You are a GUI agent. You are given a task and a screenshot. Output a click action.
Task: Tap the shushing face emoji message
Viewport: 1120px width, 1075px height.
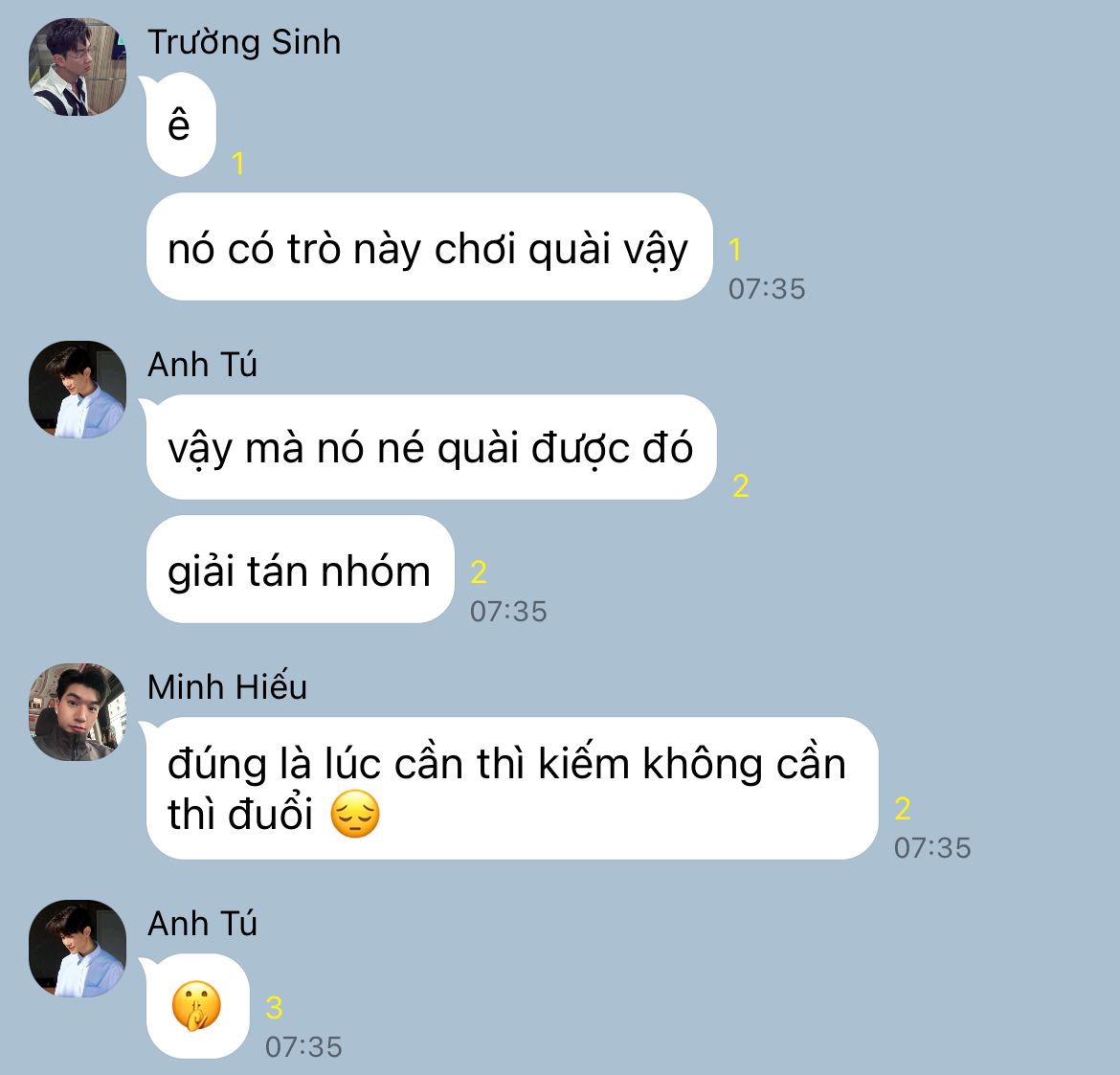[197, 1006]
